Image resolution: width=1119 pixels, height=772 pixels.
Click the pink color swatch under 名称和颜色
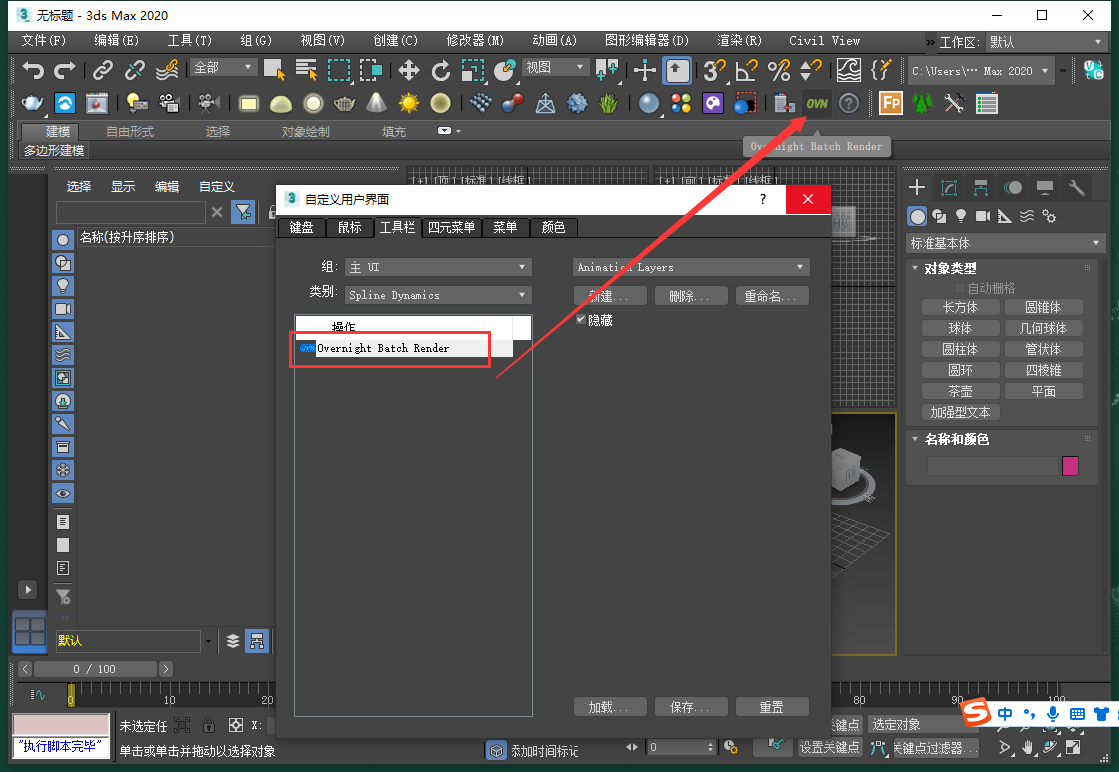pos(1072,467)
